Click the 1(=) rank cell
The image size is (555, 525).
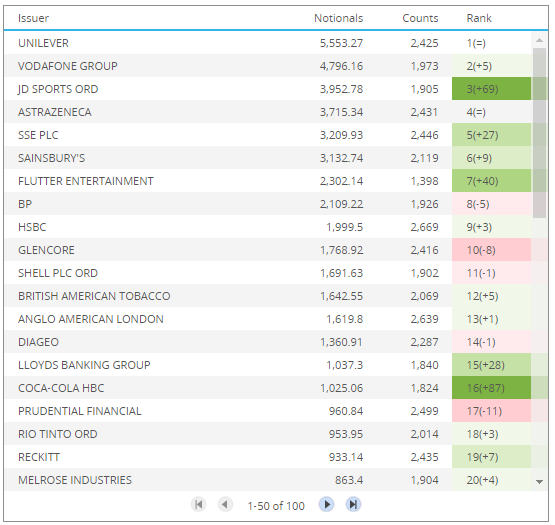coord(491,43)
